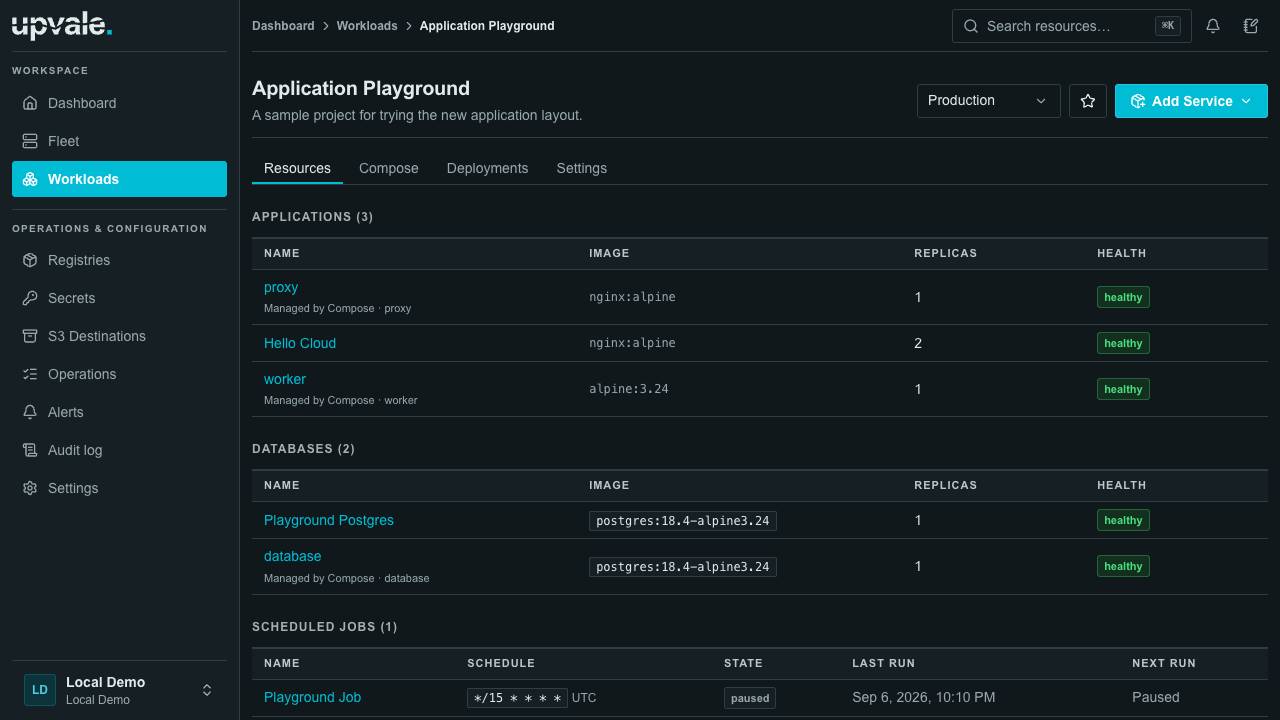This screenshot has height=720, width=1280.
Task: Select the Resources tab
Action: click(x=297, y=168)
